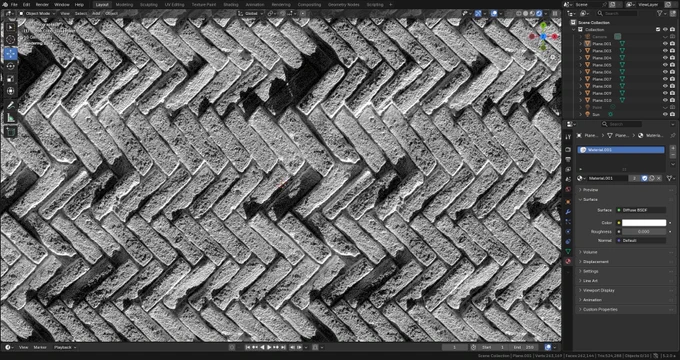Image resolution: width=680 pixels, height=360 pixels.
Task: Open the Object Constraints properties tab
Action: coord(568,242)
